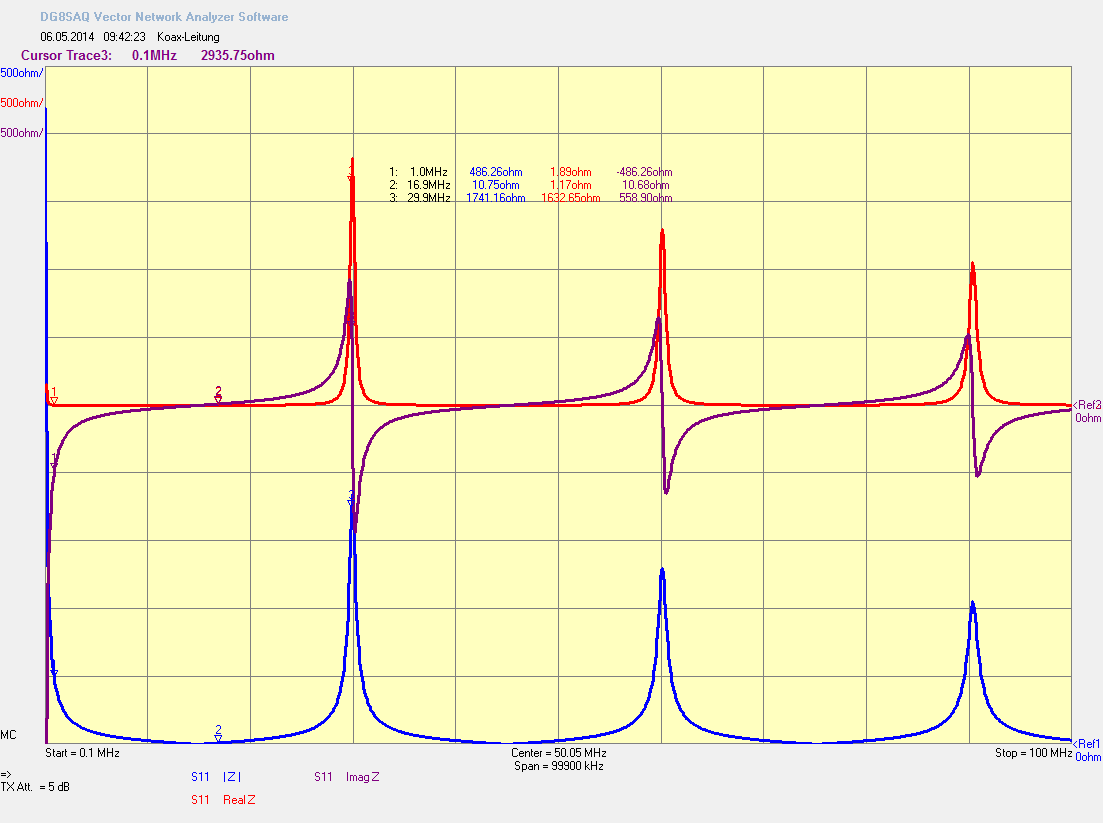Click red '1.17ohm' value in marker table
This screenshot has height=823, width=1103.
(570, 185)
